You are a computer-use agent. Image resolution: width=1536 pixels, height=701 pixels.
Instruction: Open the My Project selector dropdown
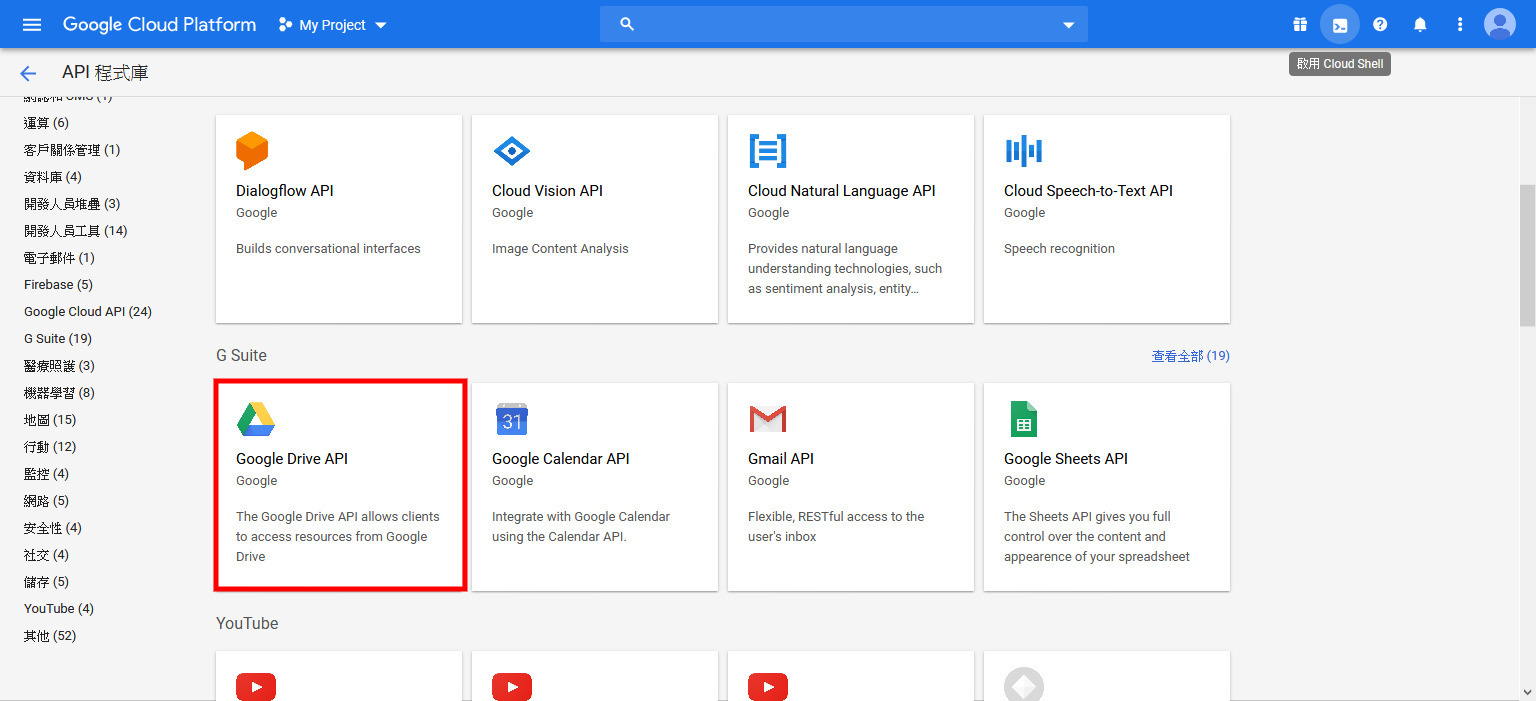333,24
